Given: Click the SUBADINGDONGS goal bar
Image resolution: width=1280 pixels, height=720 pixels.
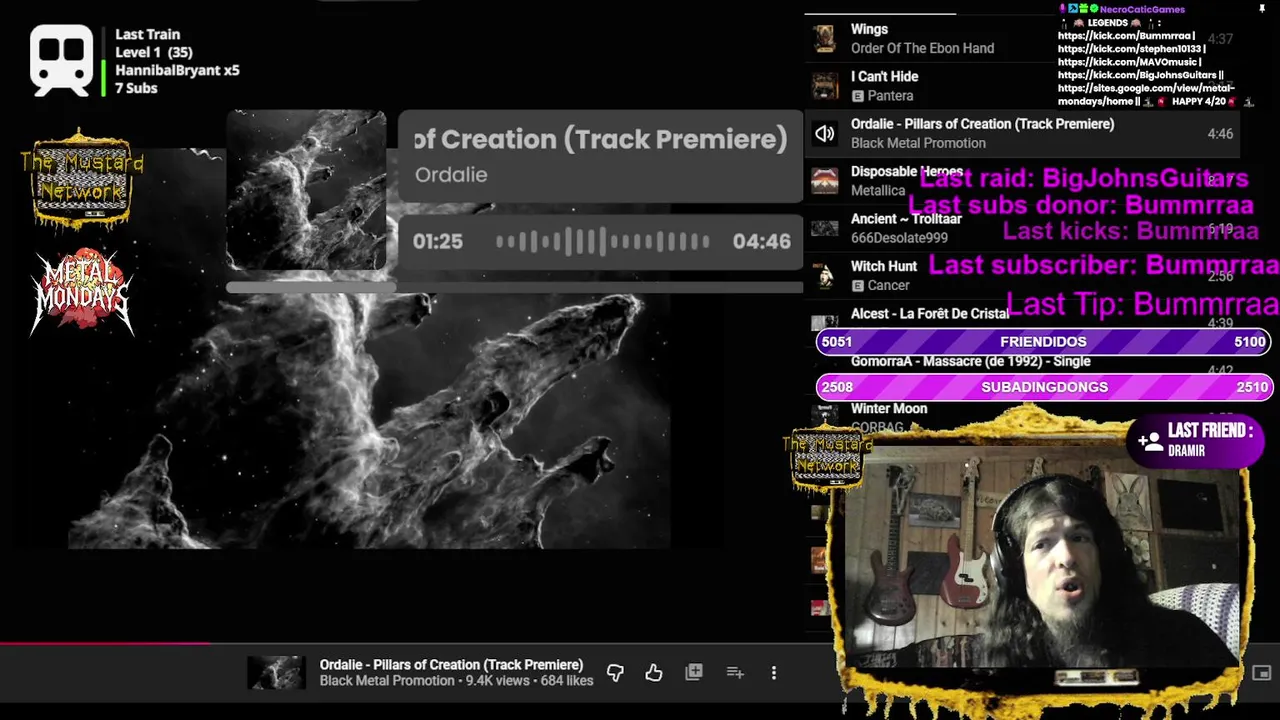Looking at the screenshot, I should pos(1043,387).
